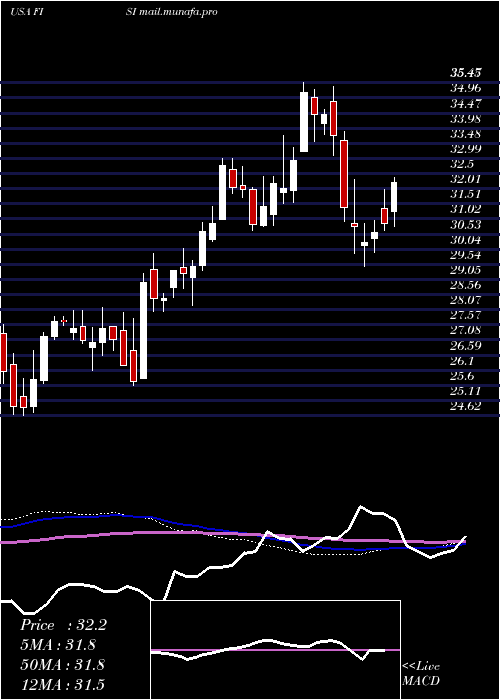Click the 5MA : 31.8 readout
This screenshot has height=700, width=500.
[x=58, y=645]
